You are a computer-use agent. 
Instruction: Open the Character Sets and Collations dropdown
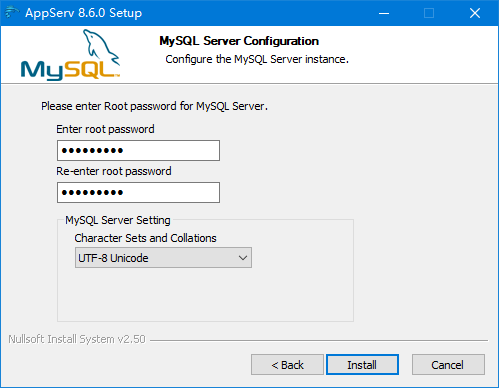(x=163, y=258)
